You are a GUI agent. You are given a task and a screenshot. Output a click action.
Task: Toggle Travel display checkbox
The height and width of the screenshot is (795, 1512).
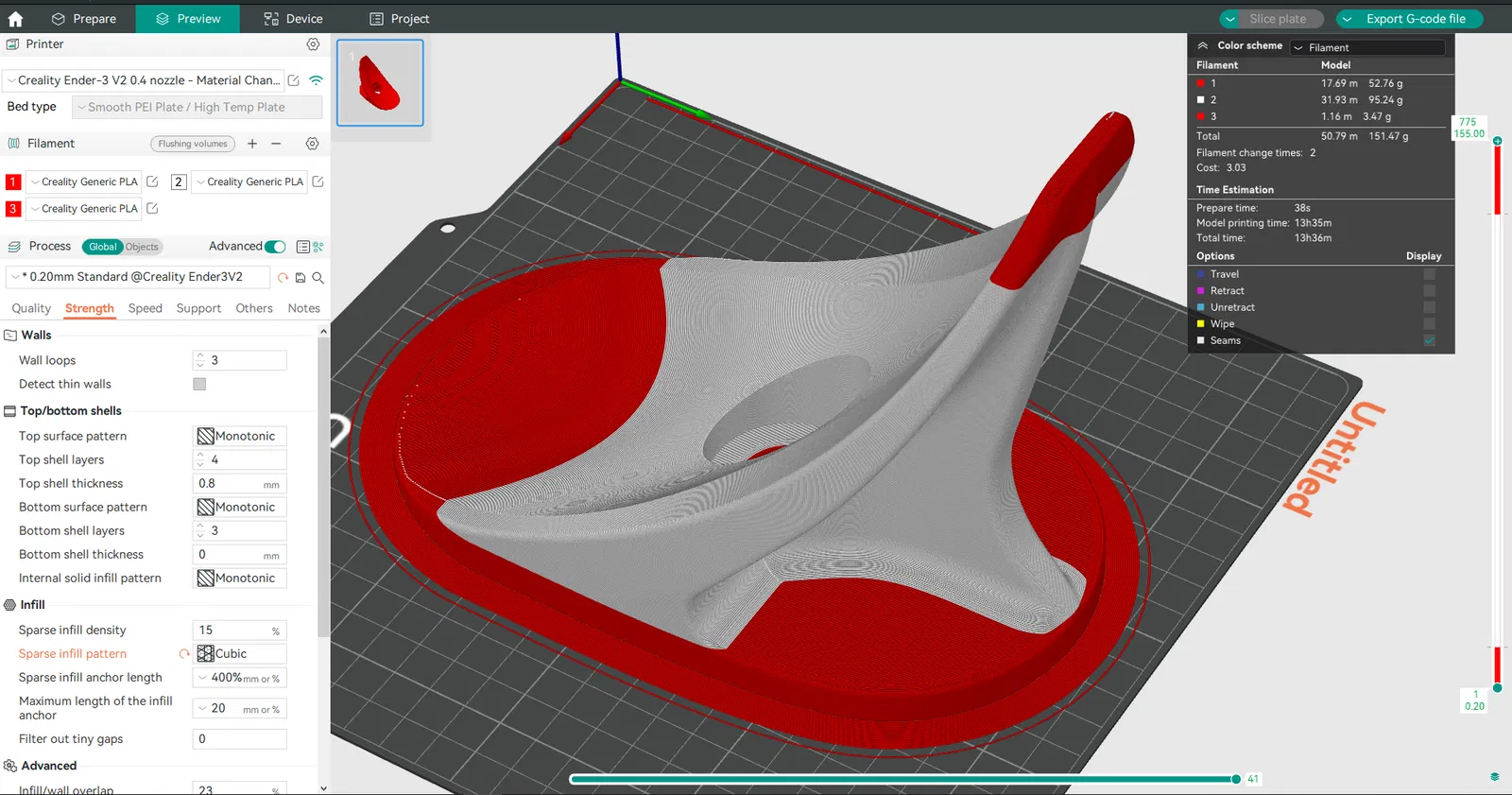pos(1429,274)
